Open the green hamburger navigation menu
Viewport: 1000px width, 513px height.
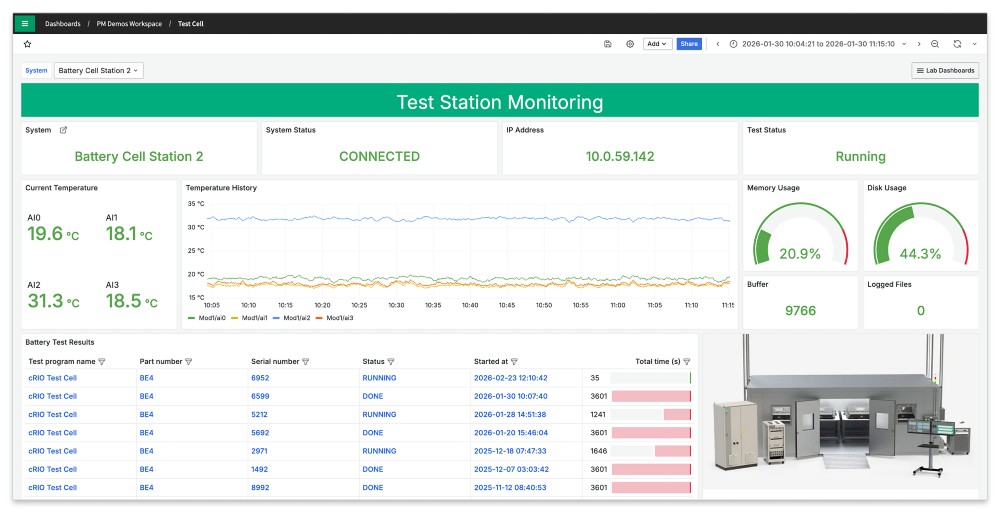pos(25,24)
